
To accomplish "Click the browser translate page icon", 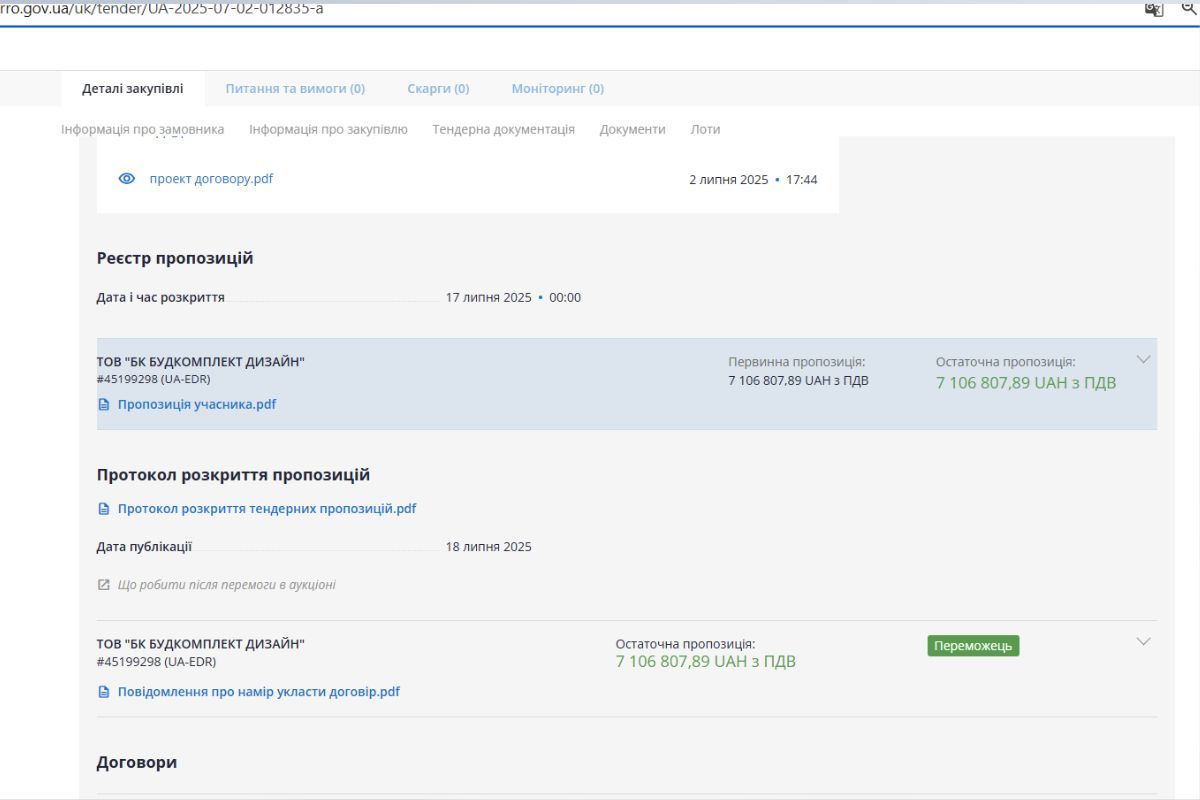I will tap(1153, 9).
